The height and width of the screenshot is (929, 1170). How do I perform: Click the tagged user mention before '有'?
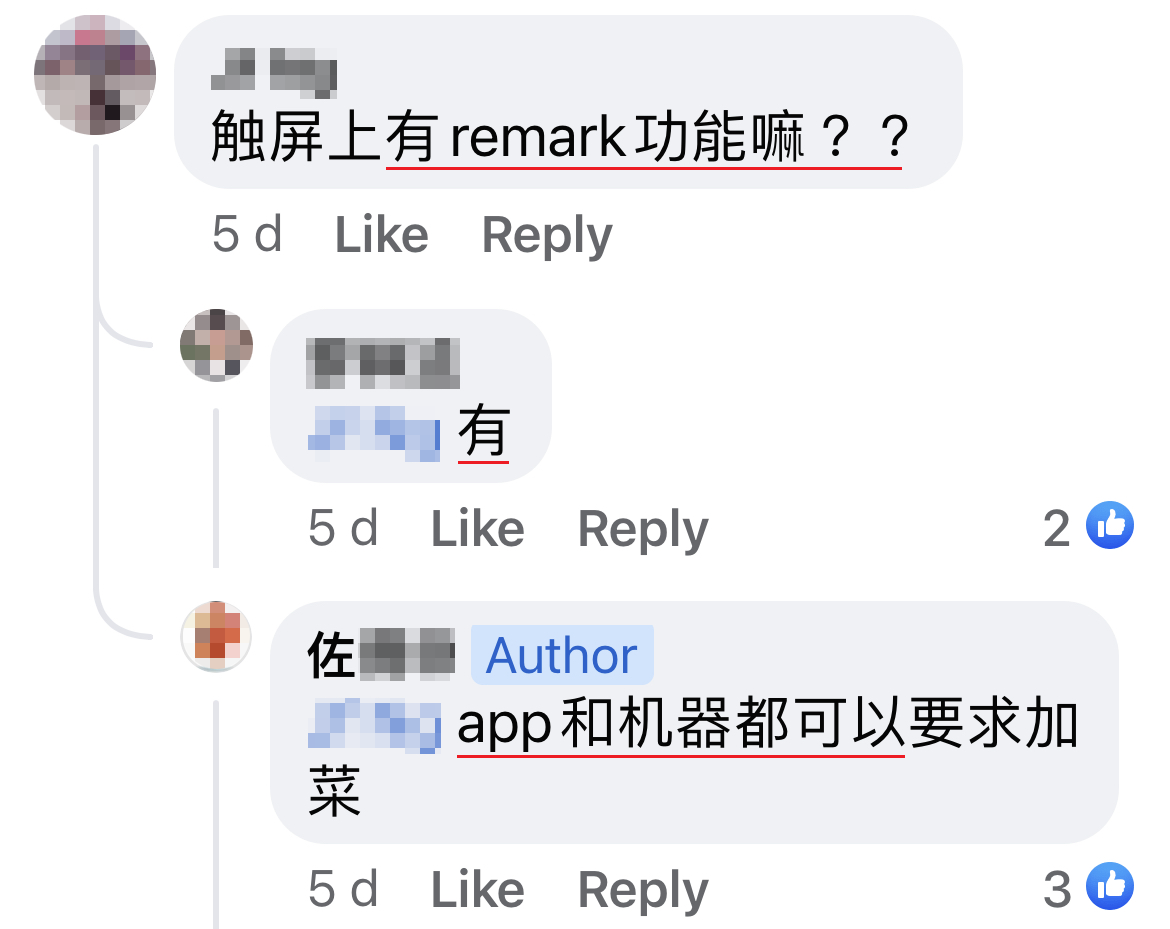tap(374, 433)
